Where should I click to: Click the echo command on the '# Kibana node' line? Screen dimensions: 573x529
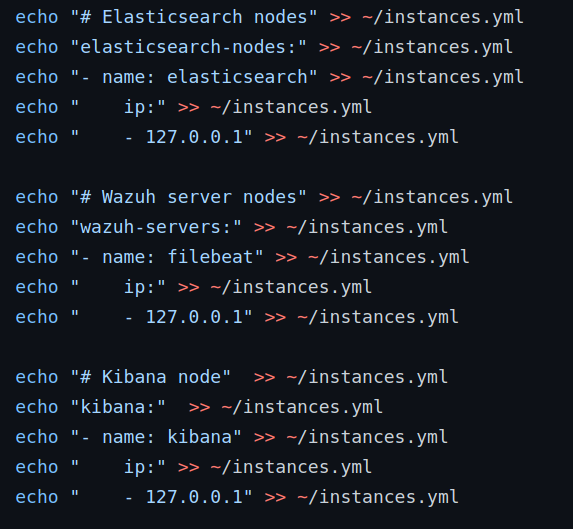pos(37,377)
